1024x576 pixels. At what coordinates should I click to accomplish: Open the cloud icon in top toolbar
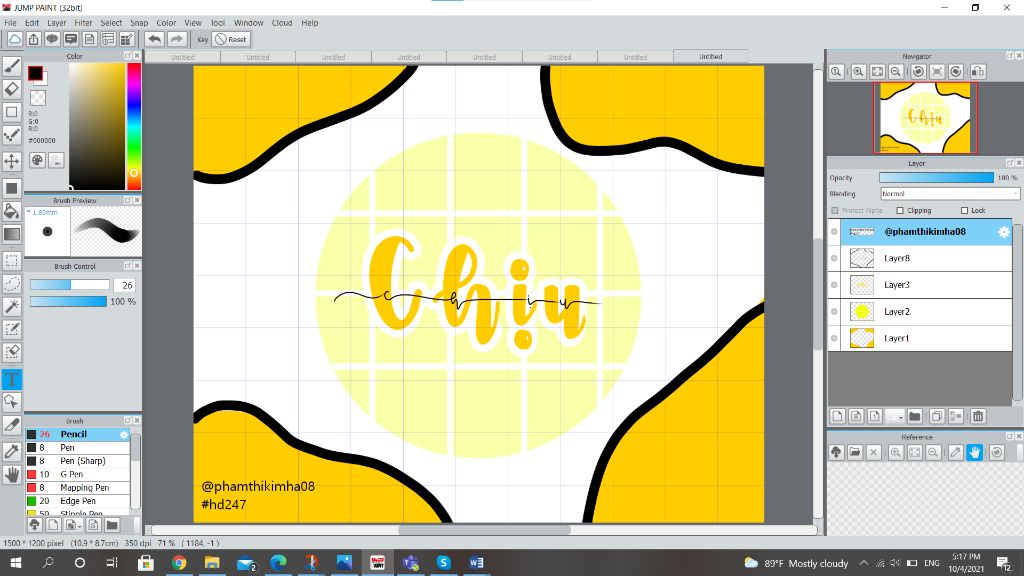(14, 39)
